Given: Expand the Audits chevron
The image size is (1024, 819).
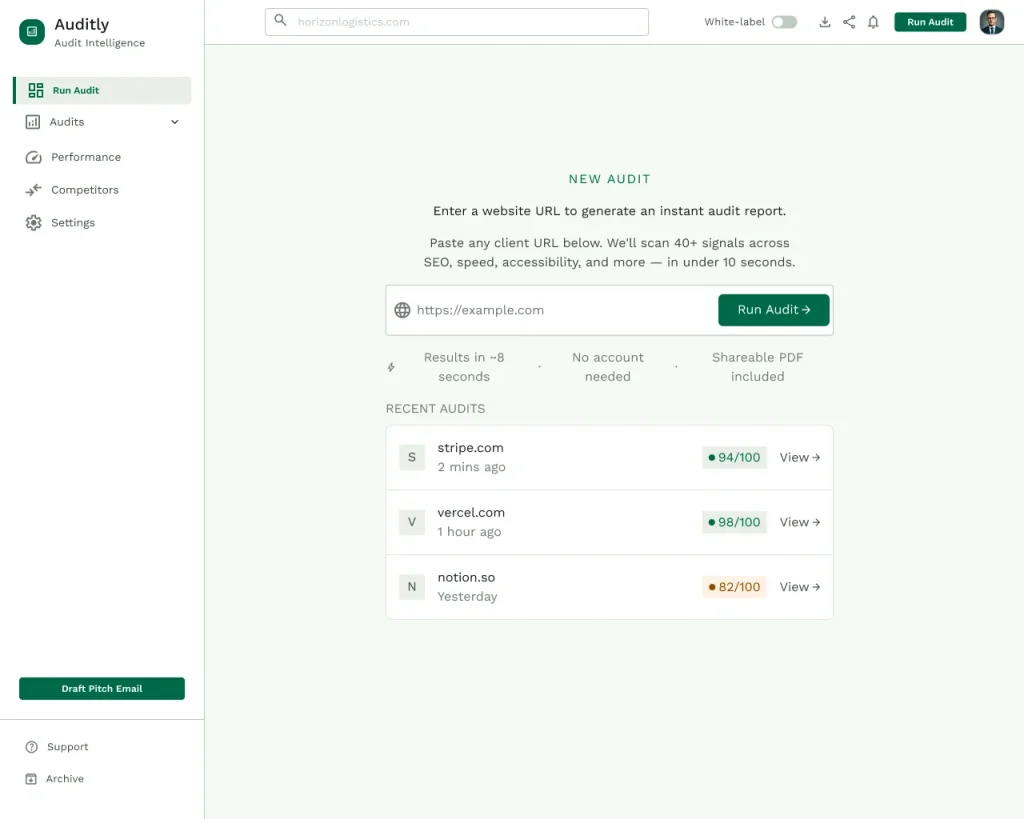Looking at the screenshot, I should (x=175, y=122).
